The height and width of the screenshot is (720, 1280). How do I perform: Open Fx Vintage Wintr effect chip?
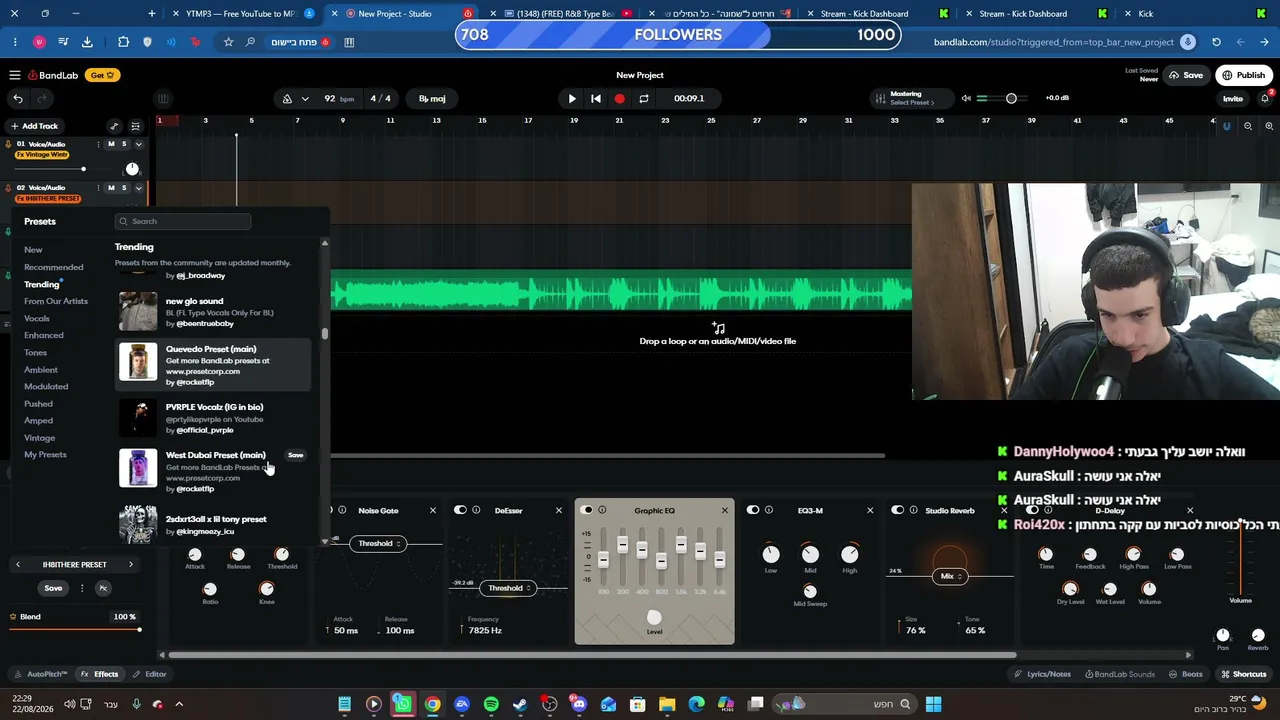pyautogui.click(x=42, y=155)
